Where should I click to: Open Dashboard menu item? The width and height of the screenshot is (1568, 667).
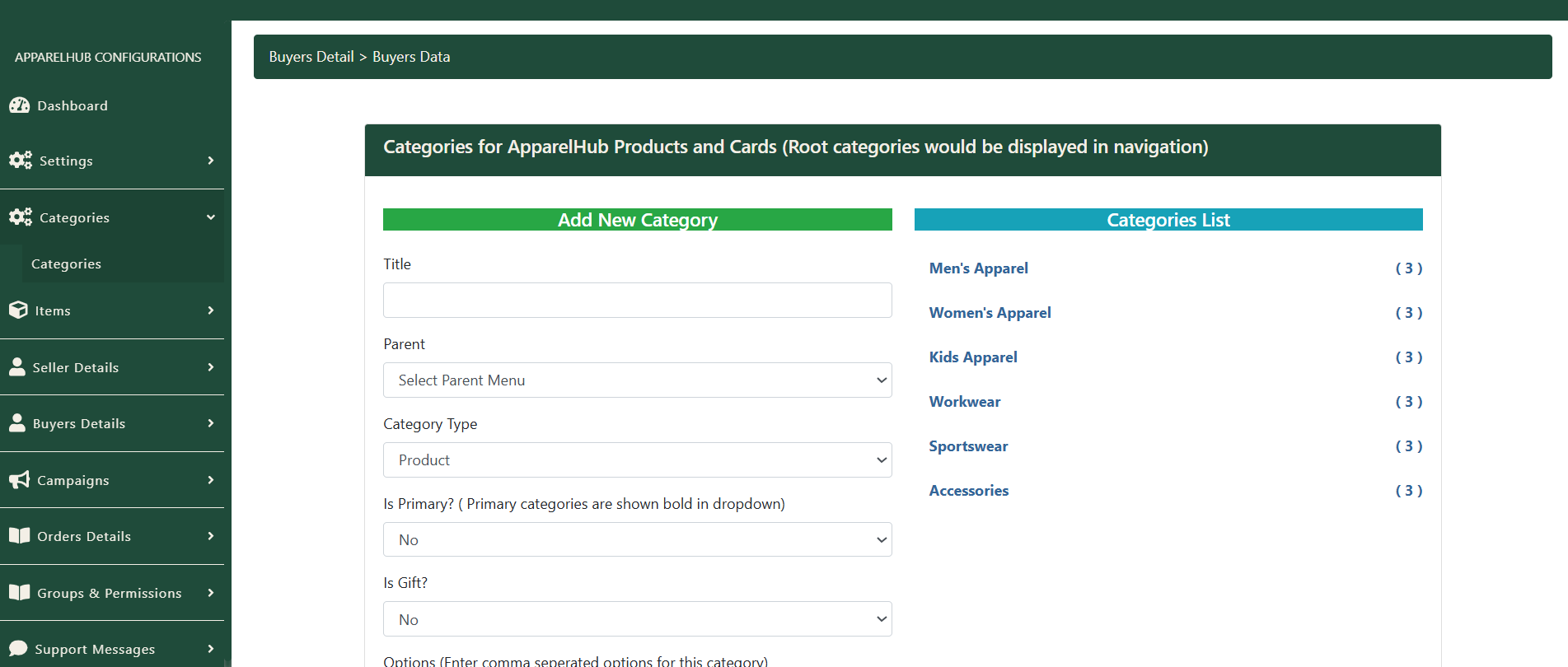tap(112, 105)
